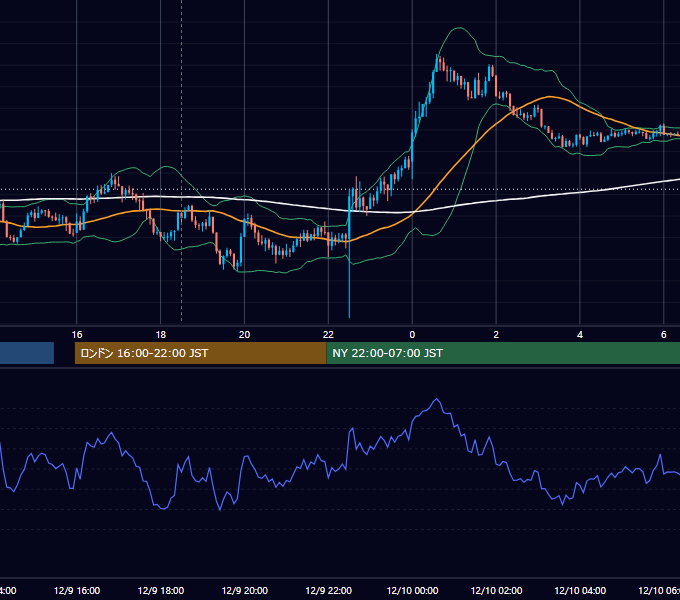Screen dimensions: 680x600
Task: Click the 0 hour axis label
Action: pos(412,335)
